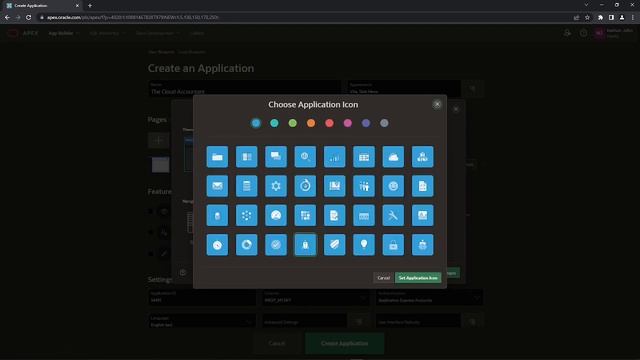Choose the donut ring chart icon
This screenshot has width=640, height=360.
click(x=247, y=245)
